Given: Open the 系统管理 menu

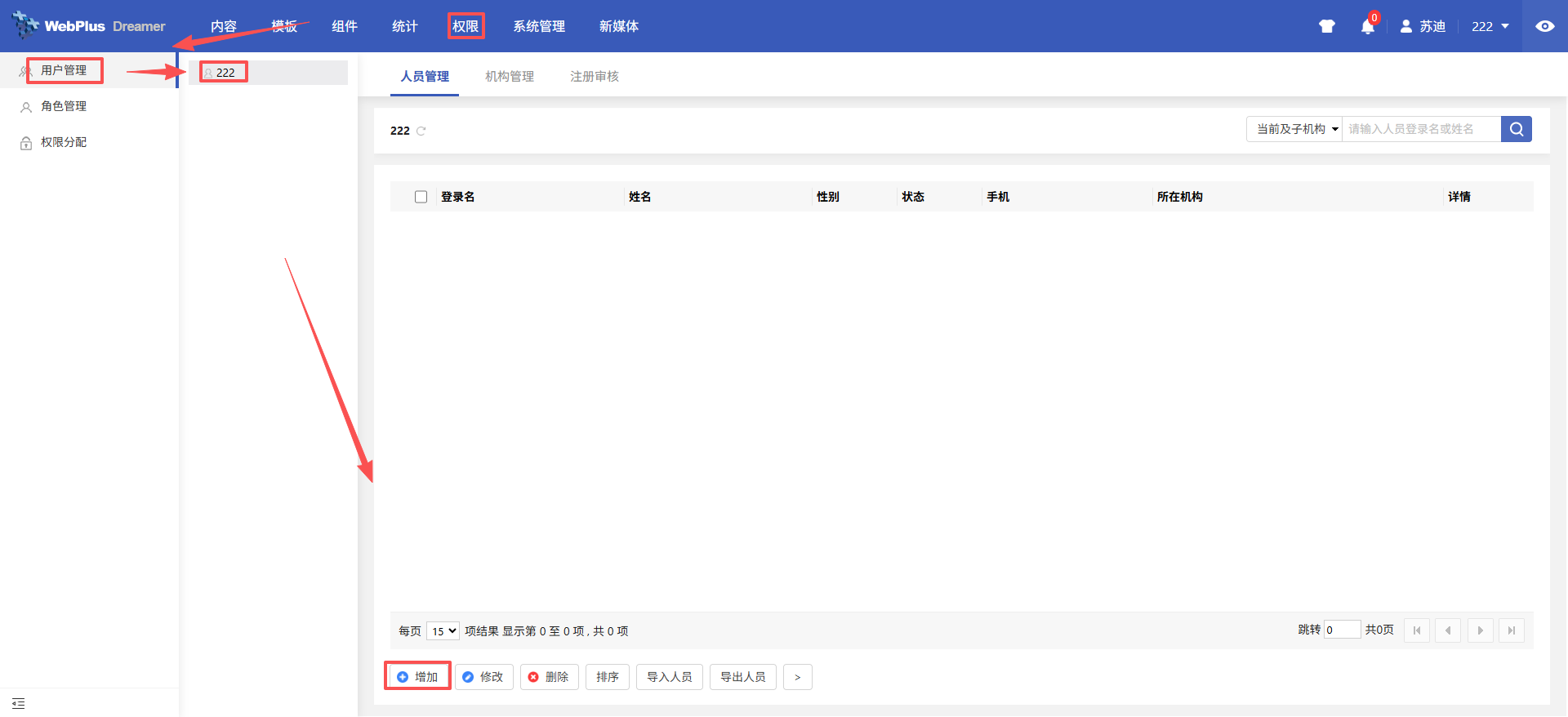Looking at the screenshot, I should pyautogui.click(x=538, y=26).
